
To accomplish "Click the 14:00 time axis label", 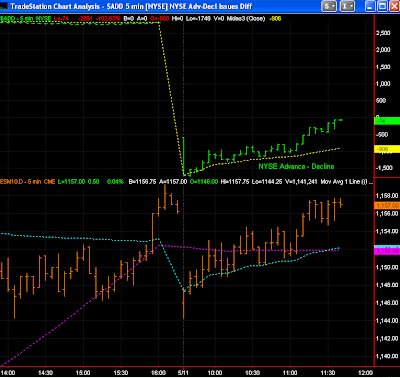I will [x=8, y=372].
